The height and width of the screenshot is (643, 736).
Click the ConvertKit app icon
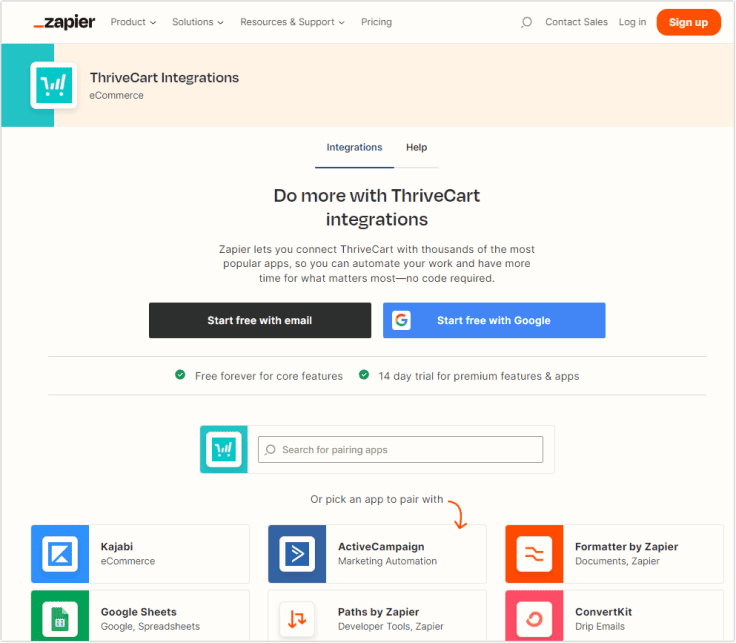(534, 618)
